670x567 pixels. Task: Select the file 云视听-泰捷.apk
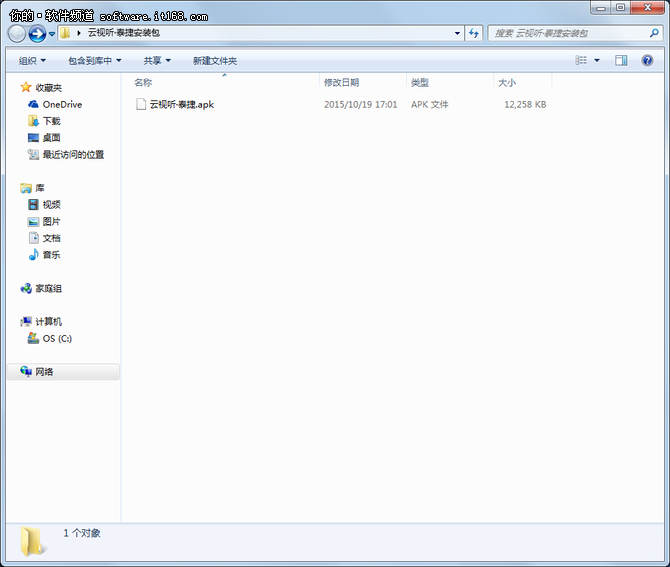point(182,104)
